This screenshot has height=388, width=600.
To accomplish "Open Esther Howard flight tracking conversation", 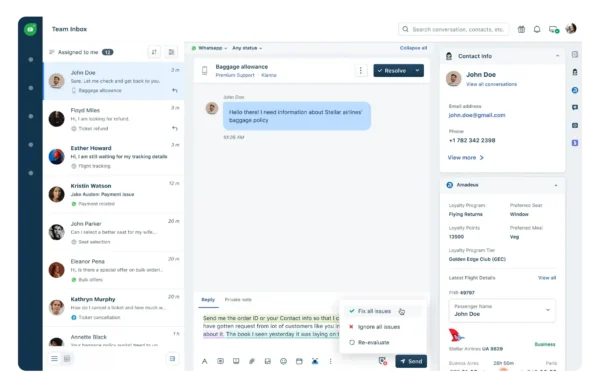I will 114,157.
